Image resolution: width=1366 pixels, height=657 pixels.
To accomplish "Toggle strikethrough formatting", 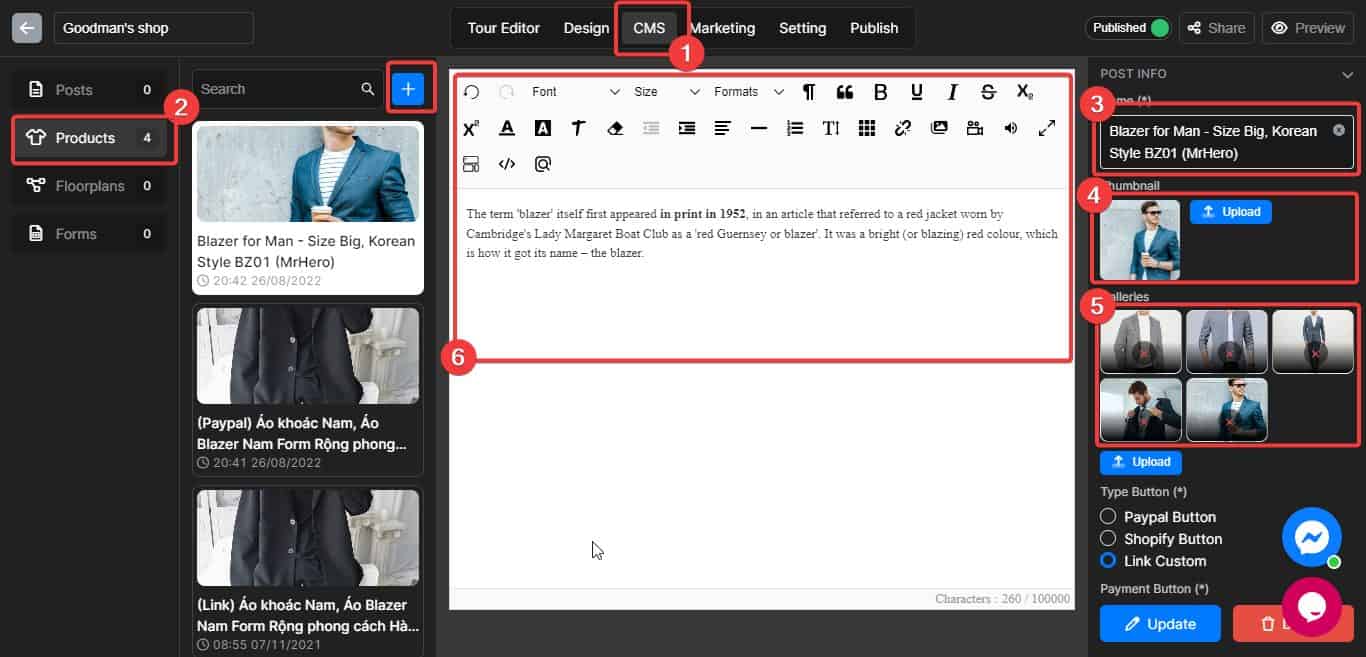I will click(x=989, y=92).
